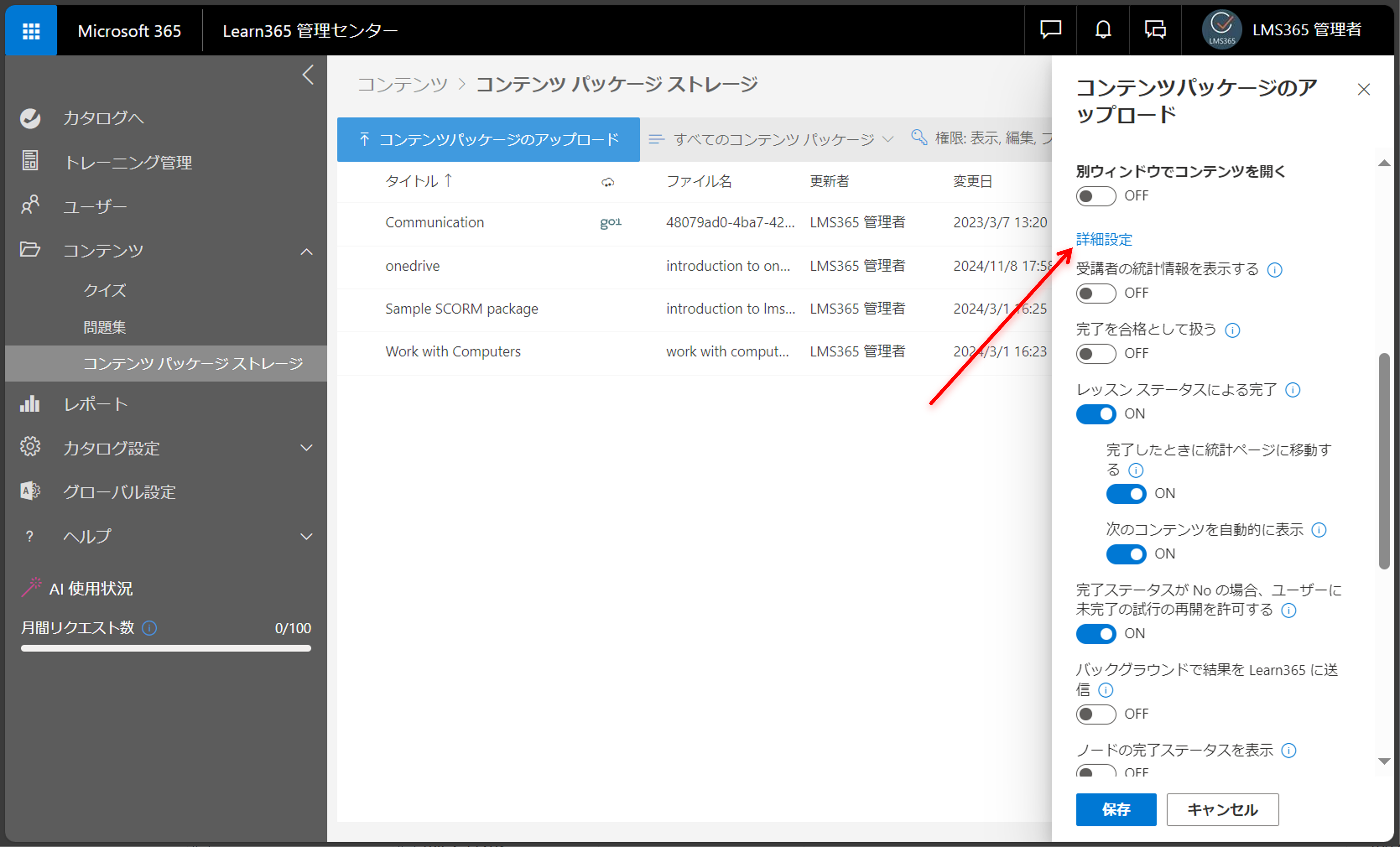The height and width of the screenshot is (847, 1400).
Task: Click the トレーニング管理 icon
Action: pyautogui.click(x=30, y=161)
